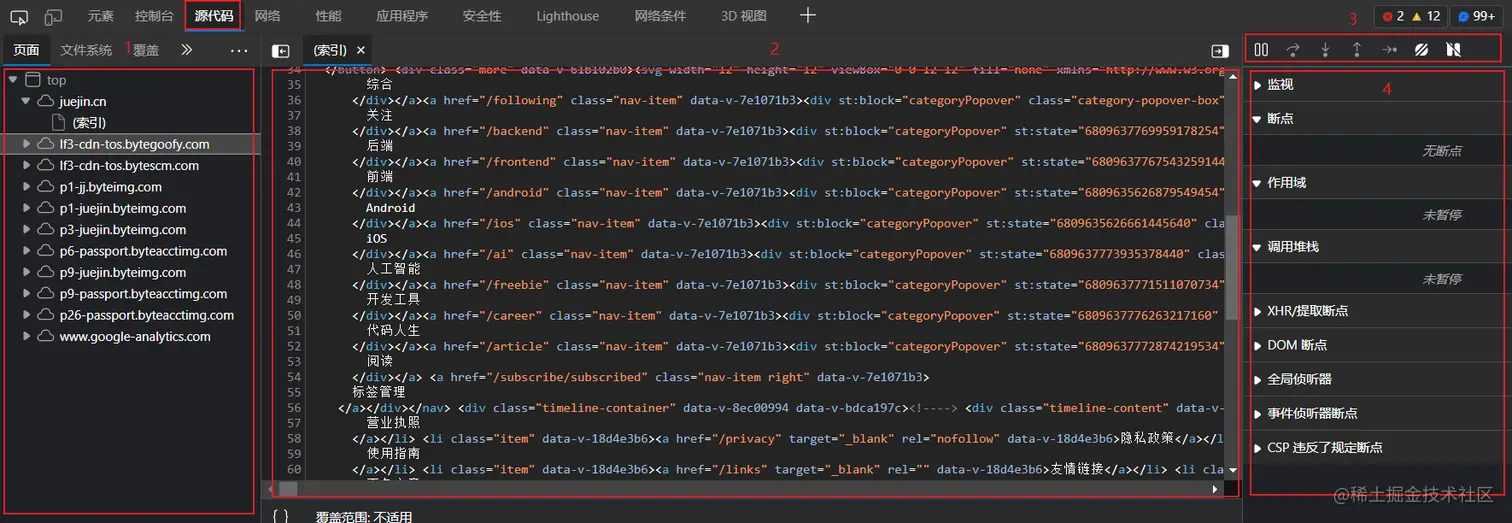Viewport: 1512px width, 523px height.
Task: Open the 3D 视图 tab
Action: [744, 16]
